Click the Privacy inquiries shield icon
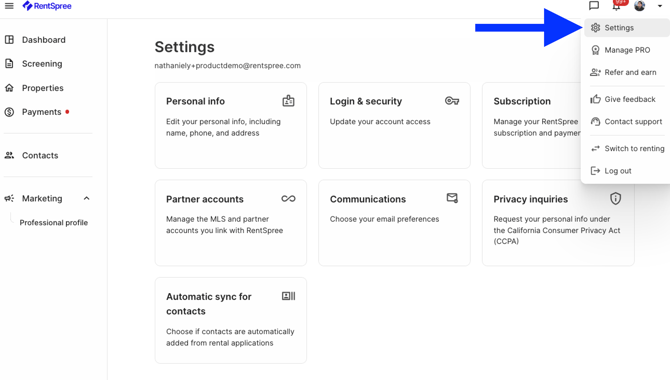This screenshot has height=380, width=670. pyautogui.click(x=615, y=198)
